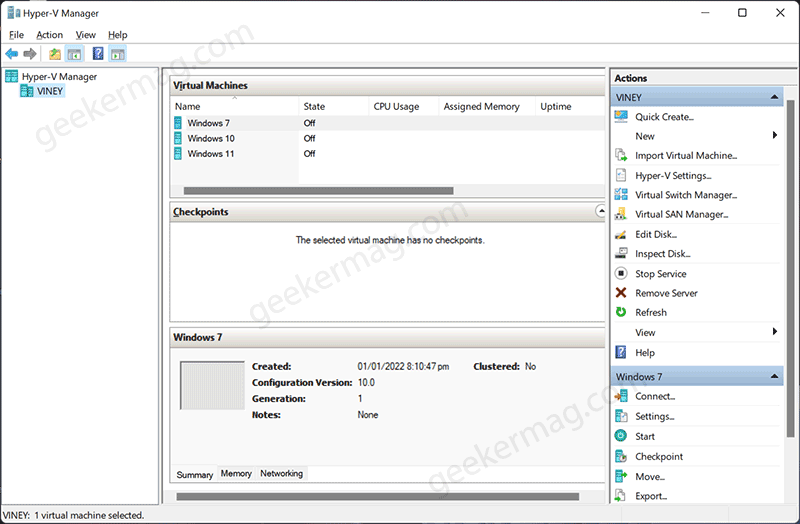Click the Stop Service icon
Image resolution: width=800 pixels, height=524 pixels.
tap(621, 273)
